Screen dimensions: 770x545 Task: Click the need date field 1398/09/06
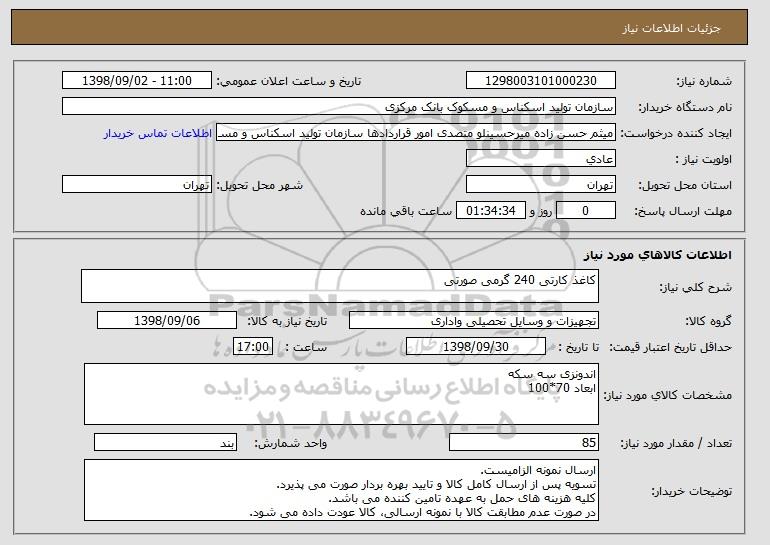point(167,321)
